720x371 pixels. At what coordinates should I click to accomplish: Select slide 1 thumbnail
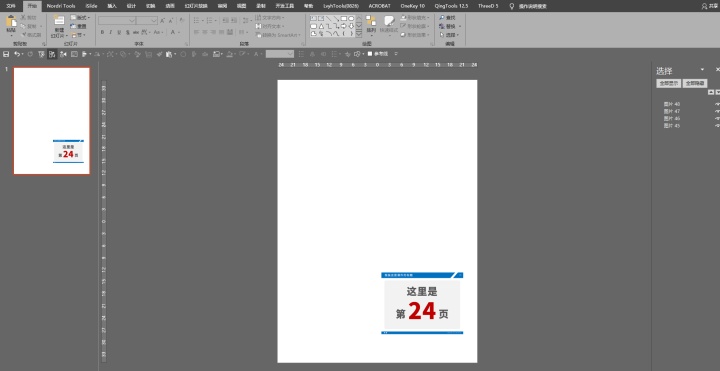pyautogui.click(x=51, y=121)
